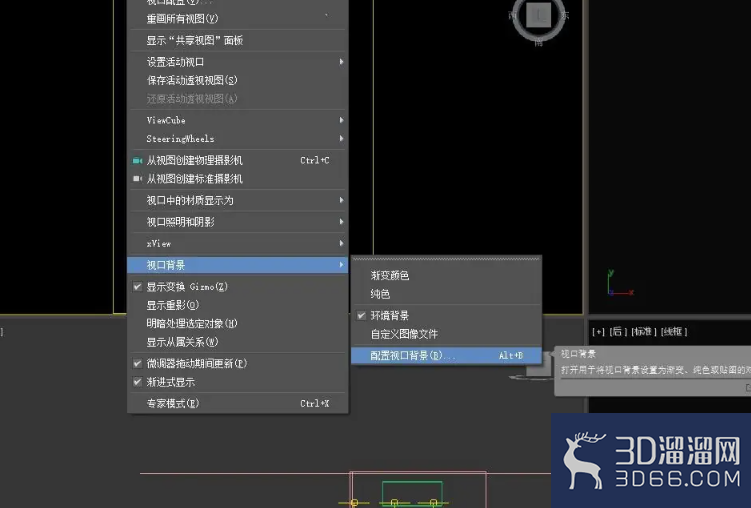Choose 自定义图像文件 option
This screenshot has width=751, height=508.
446,334
